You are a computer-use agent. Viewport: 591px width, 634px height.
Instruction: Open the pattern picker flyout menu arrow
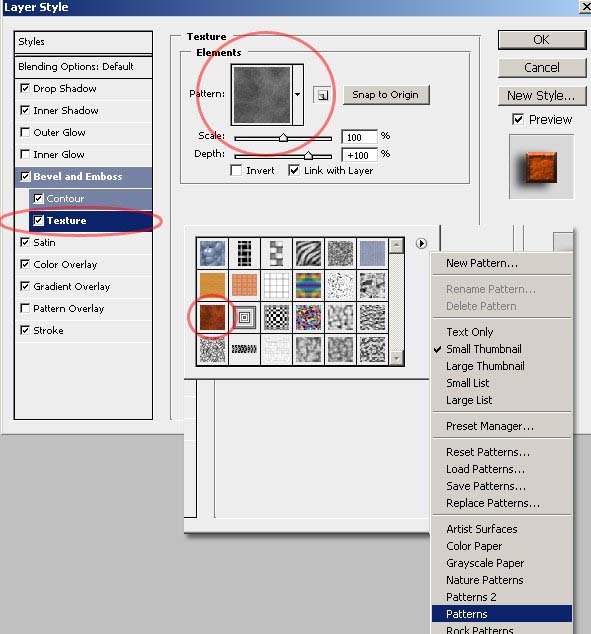pos(421,243)
